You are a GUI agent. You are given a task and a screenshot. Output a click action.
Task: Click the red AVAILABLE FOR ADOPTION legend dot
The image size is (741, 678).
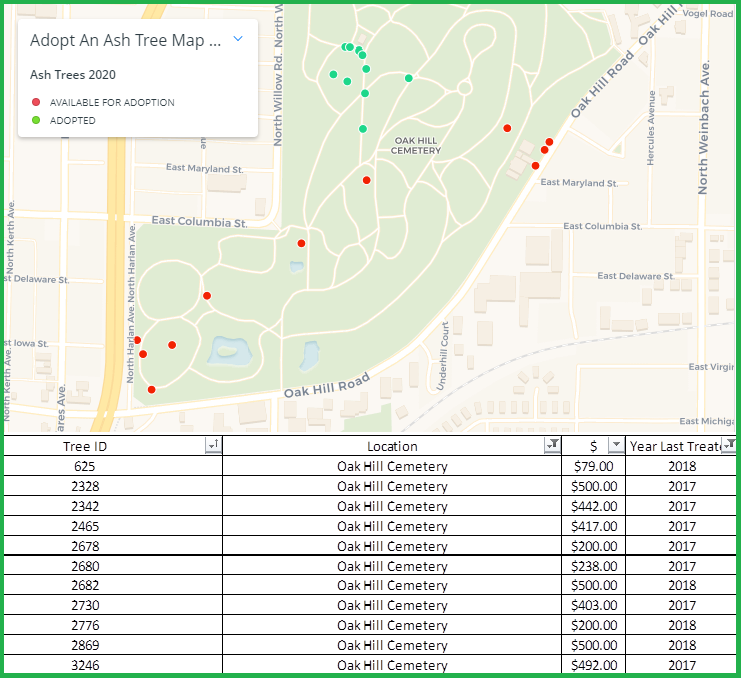point(36,102)
